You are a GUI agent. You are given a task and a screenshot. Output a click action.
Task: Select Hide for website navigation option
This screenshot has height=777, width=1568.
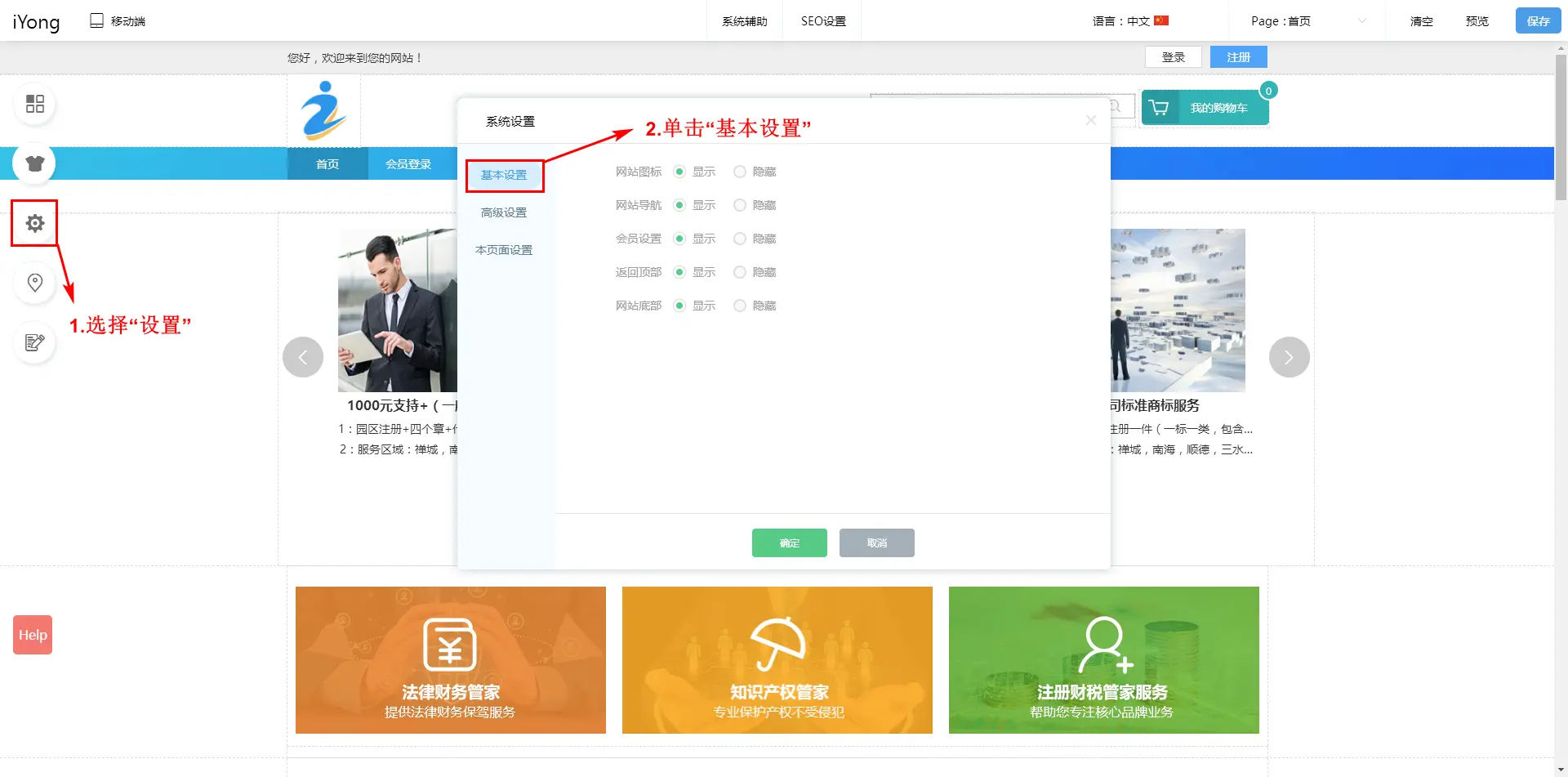pyautogui.click(x=740, y=205)
